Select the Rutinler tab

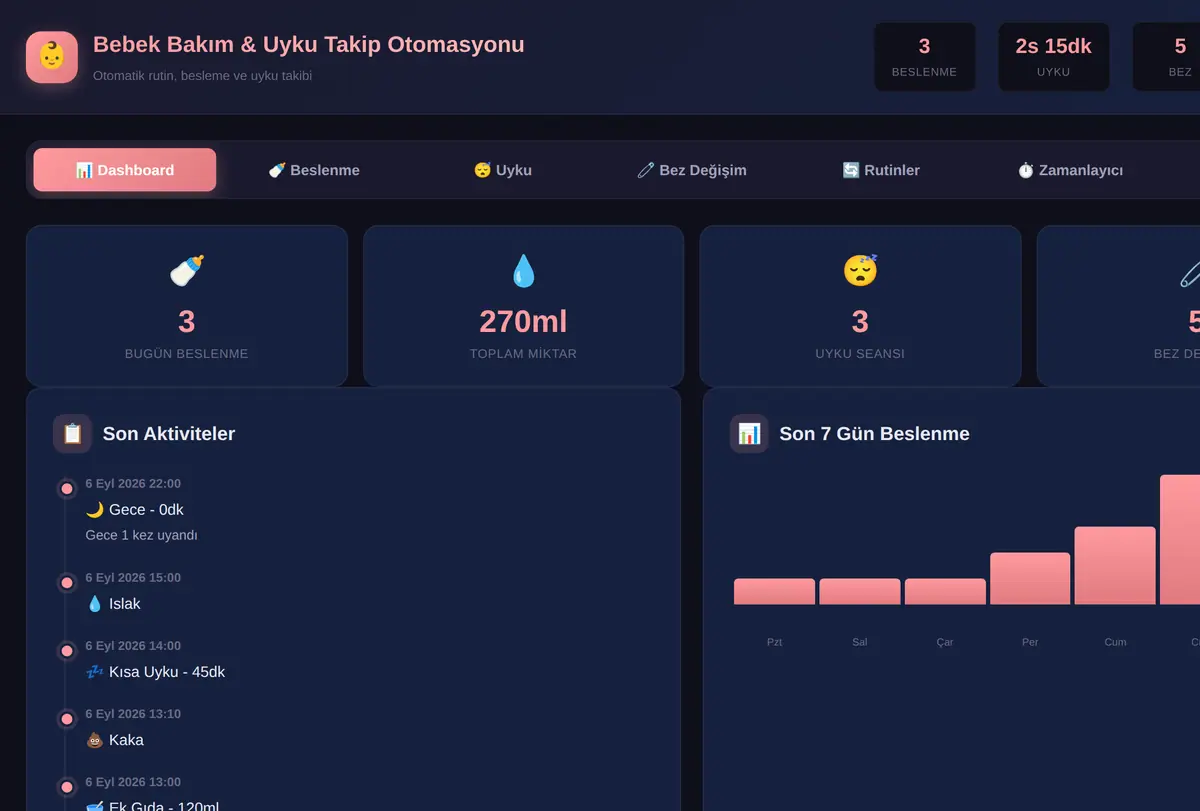881,170
